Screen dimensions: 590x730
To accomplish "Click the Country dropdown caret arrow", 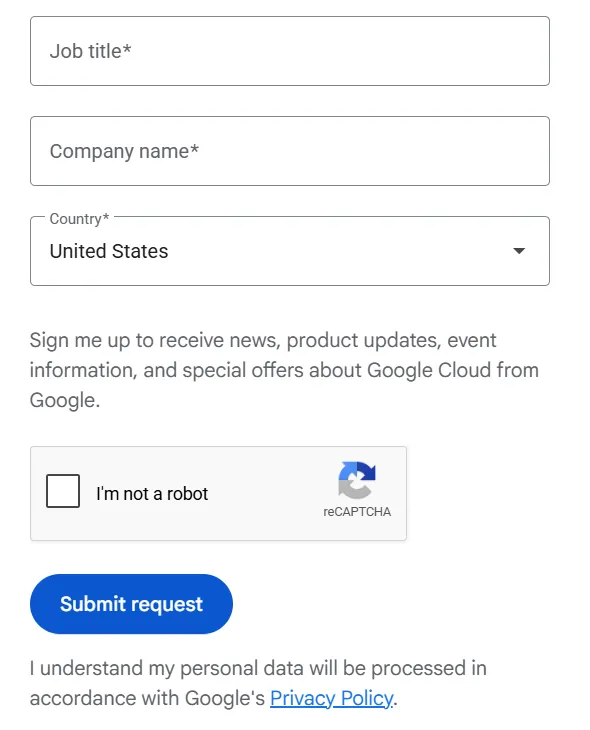I will 519,251.
